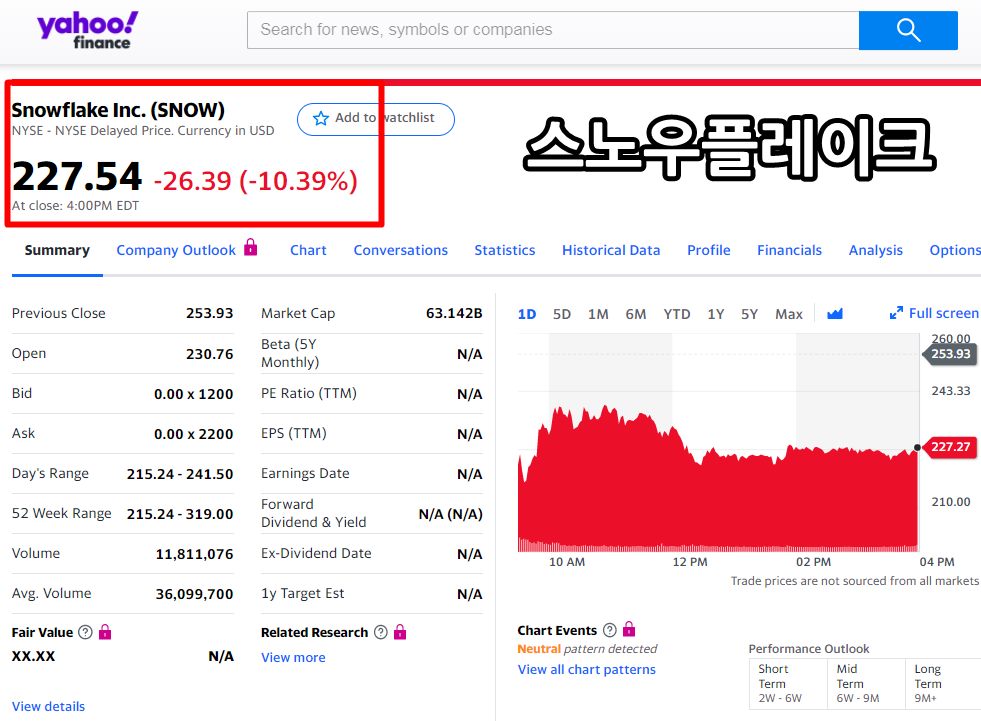Click the lock icon next to Fair Value
The width and height of the screenshot is (981, 721).
tap(105, 632)
